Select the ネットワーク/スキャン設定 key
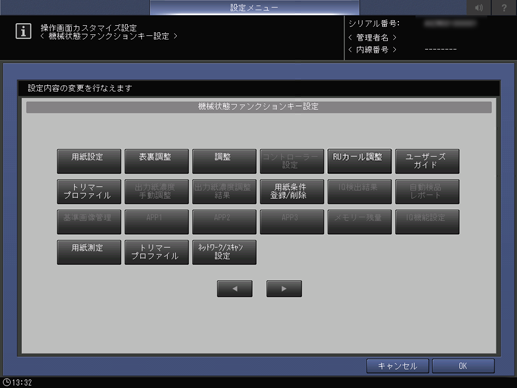 pos(224,252)
